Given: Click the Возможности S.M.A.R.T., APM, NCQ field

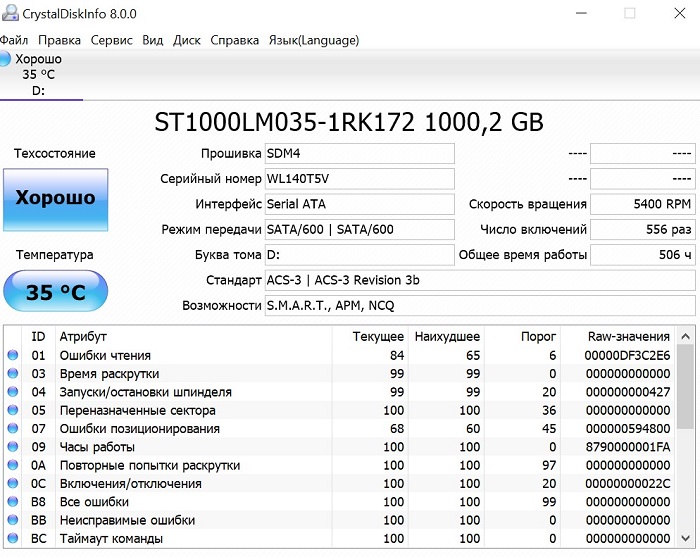Looking at the screenshot, I should [480, 306].
